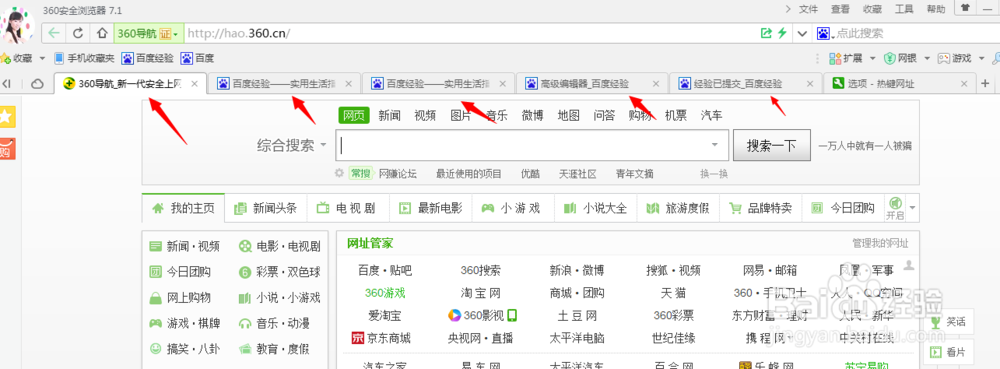Open the skin (shirt) icon in title bar
This screenshot has width=1000, height=369.
click(x=965, y=8)
